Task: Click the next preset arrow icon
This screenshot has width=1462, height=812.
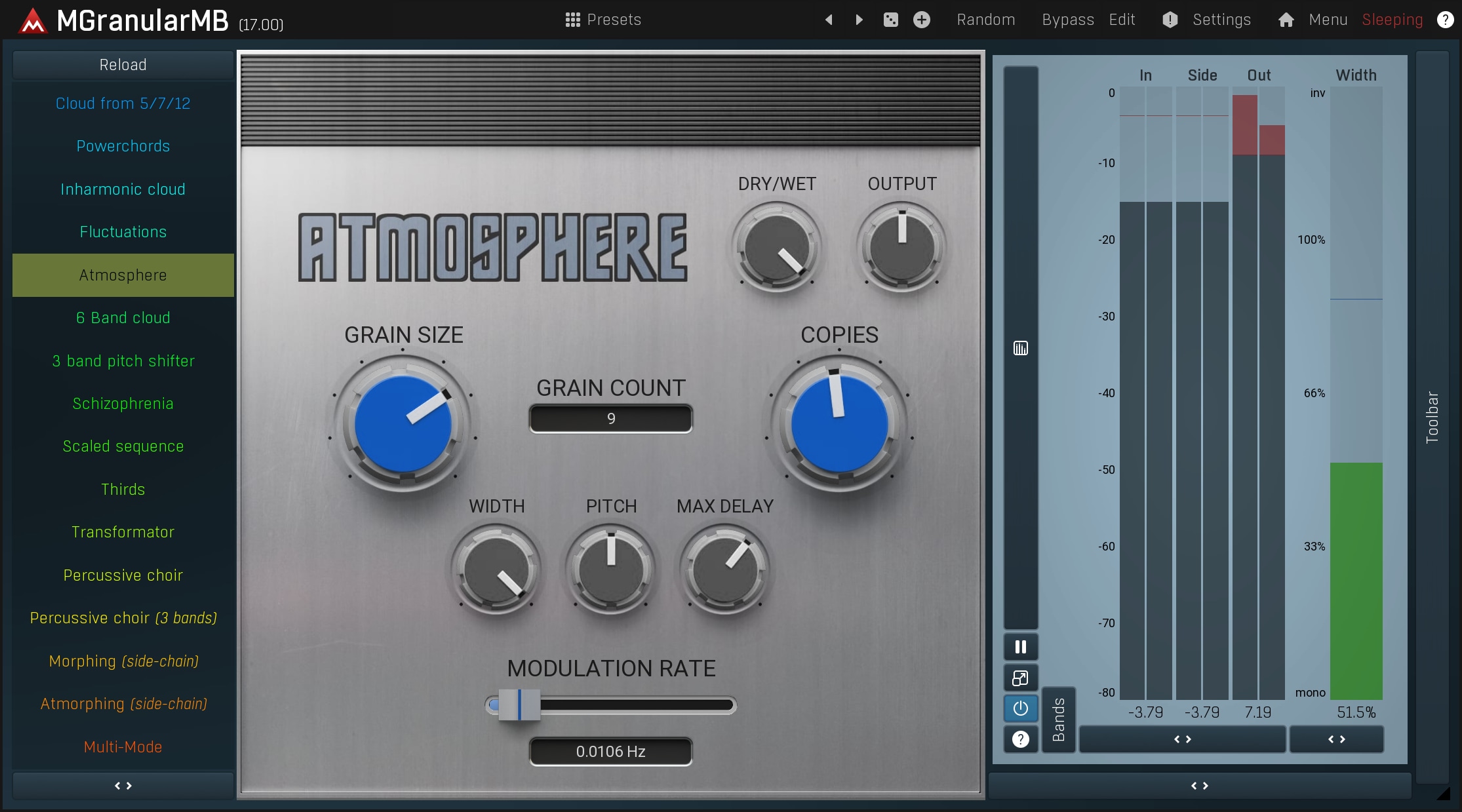Action: tap(859, 20)
